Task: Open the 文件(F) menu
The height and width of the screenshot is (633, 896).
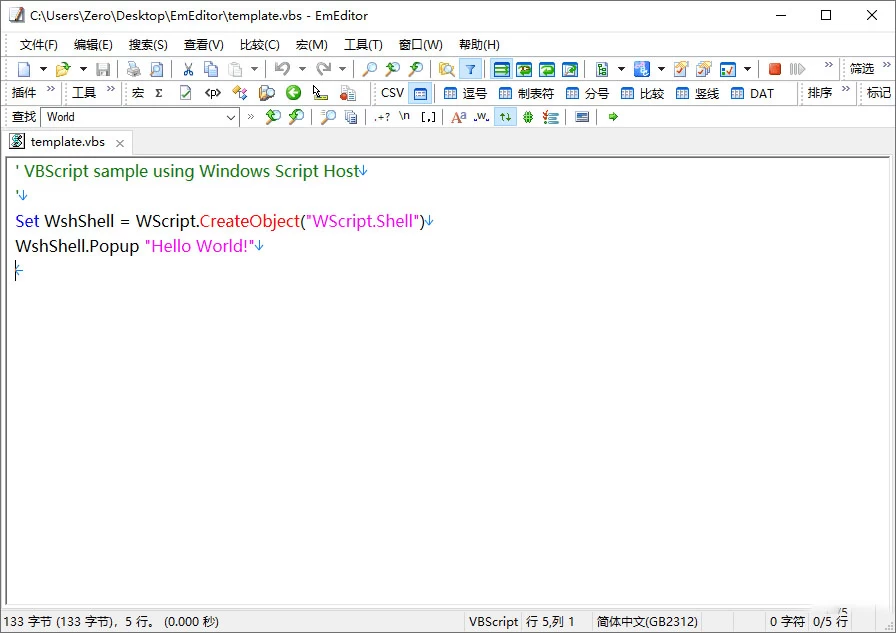Action: pos(38,45)
